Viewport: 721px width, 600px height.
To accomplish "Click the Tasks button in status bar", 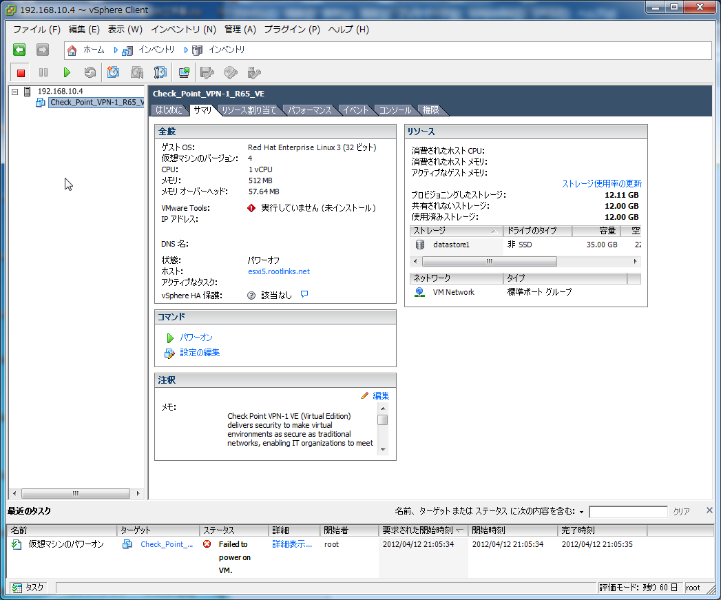I will point(29,588).
